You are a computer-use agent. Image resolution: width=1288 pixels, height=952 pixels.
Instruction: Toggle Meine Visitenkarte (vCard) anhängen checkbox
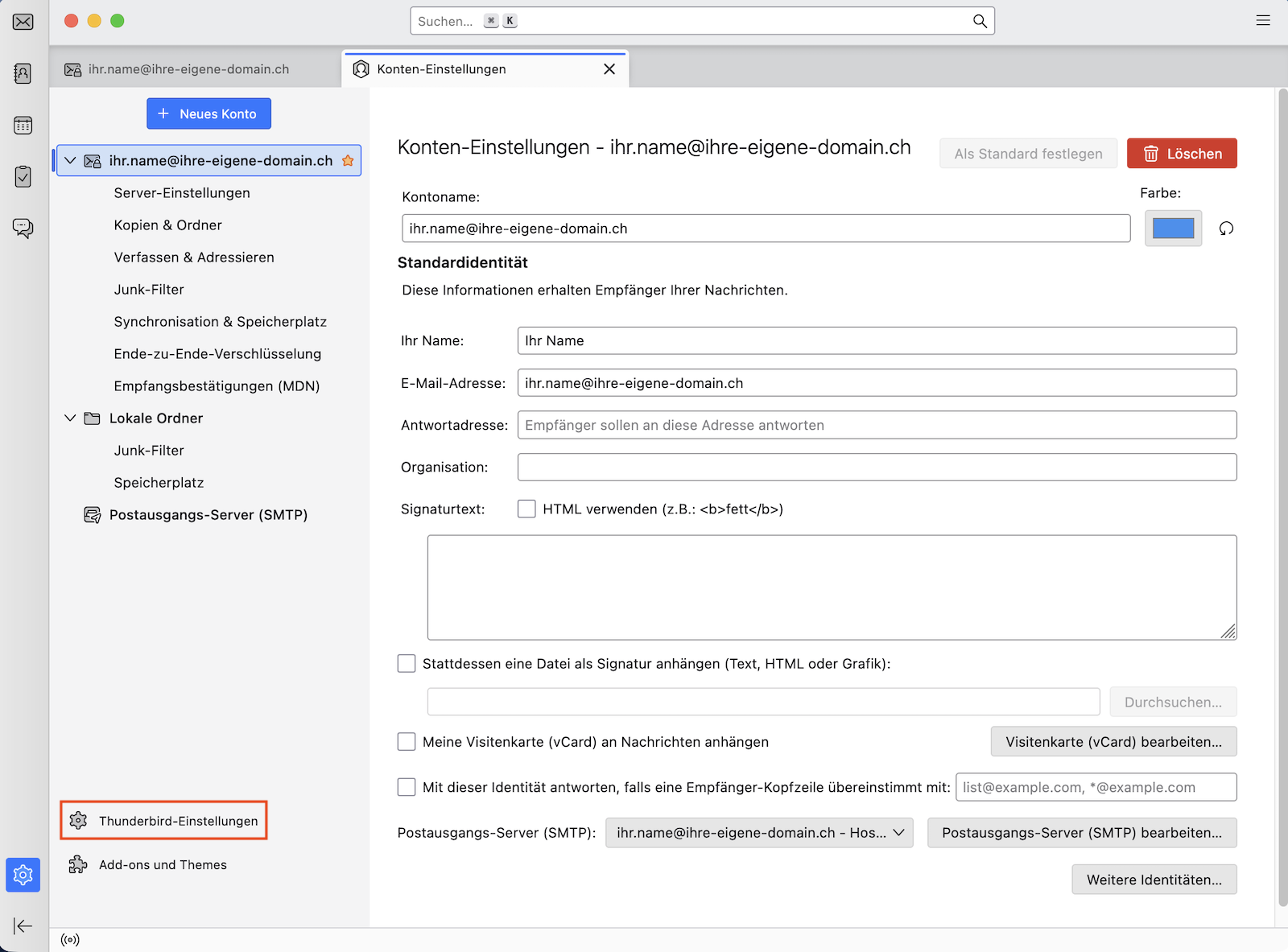(407, 741)
